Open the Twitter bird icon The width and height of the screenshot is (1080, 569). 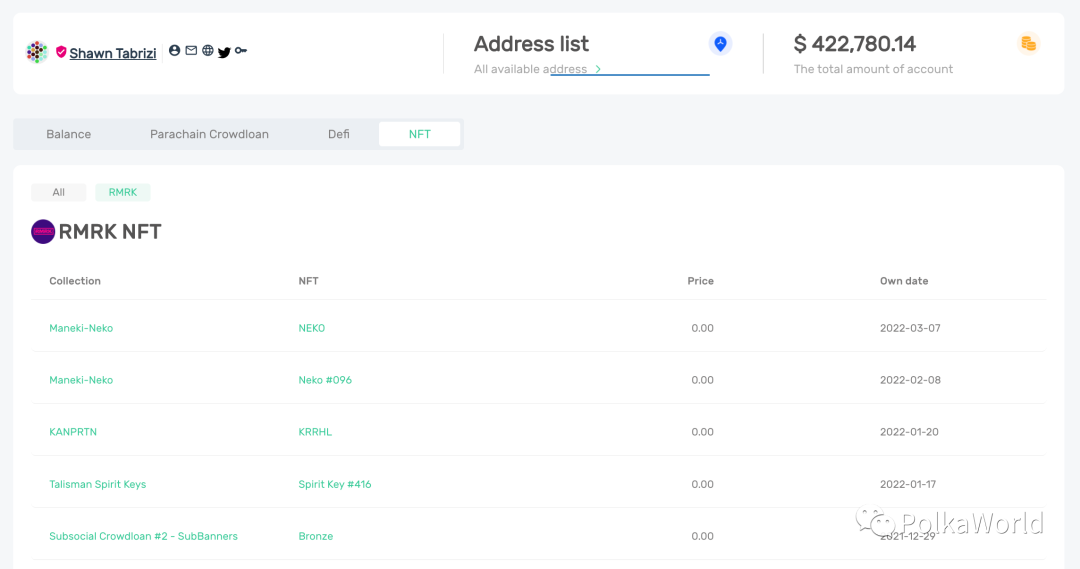point(224,52)
